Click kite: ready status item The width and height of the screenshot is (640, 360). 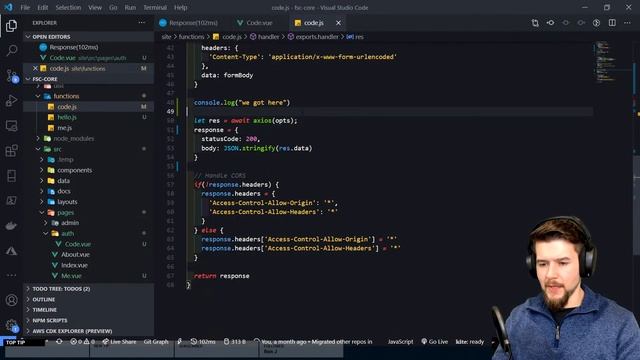pos(470,342)
